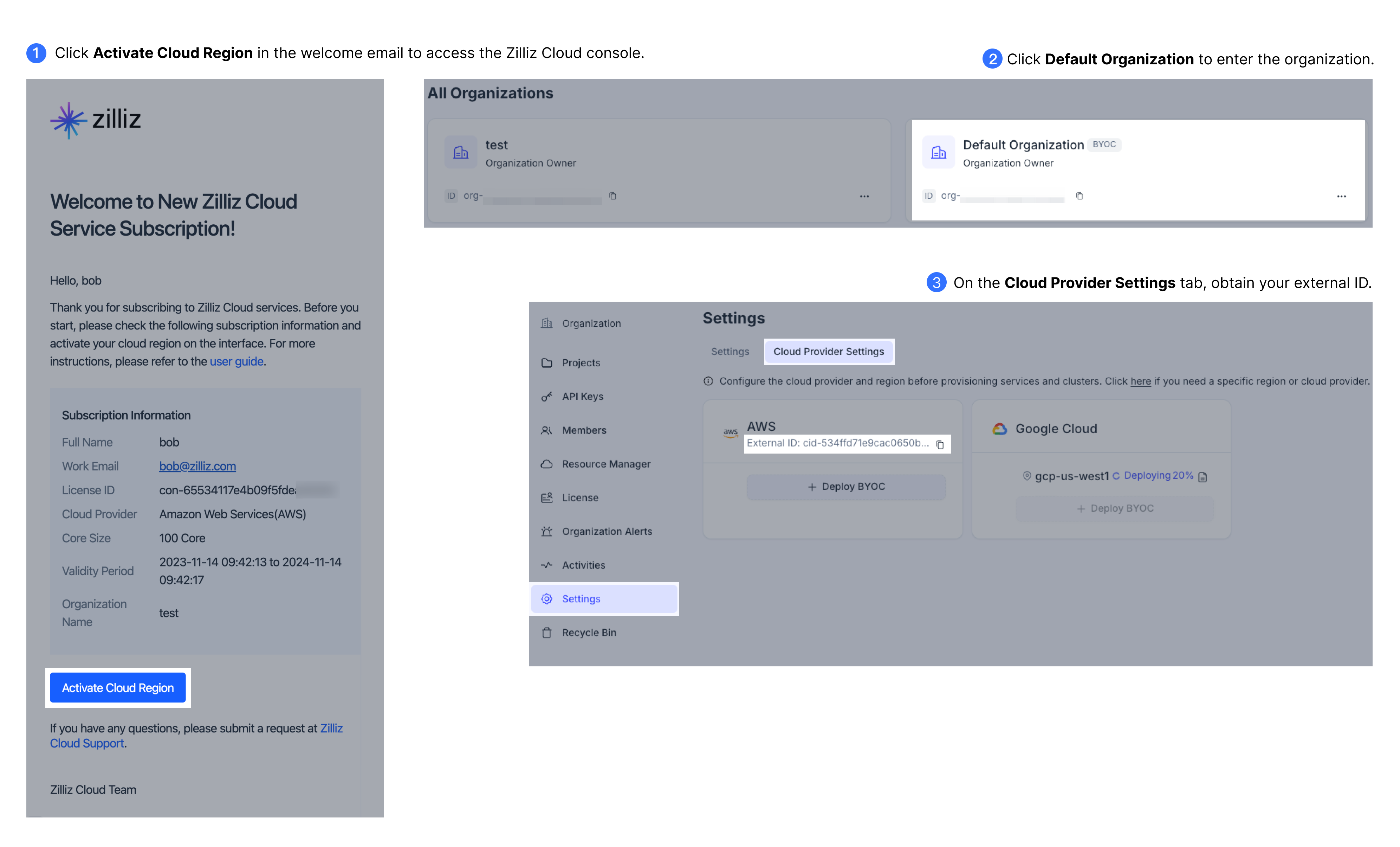The height and width of the screenshot is (847, 1400).
Task: Click the Activate Cloud Region button
Action: click(118, 687)
